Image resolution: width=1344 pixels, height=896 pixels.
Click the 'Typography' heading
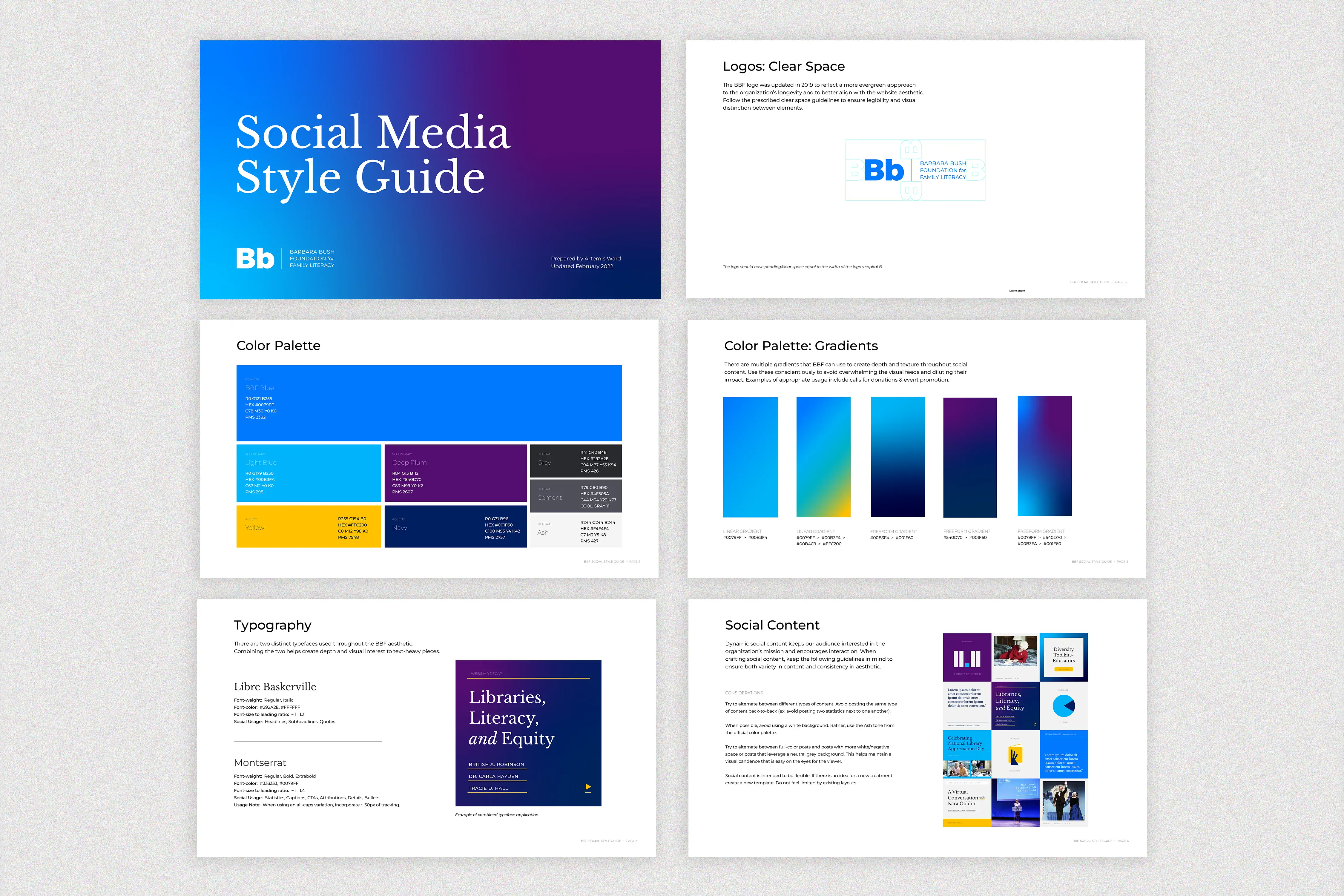(x=273, y=625)
